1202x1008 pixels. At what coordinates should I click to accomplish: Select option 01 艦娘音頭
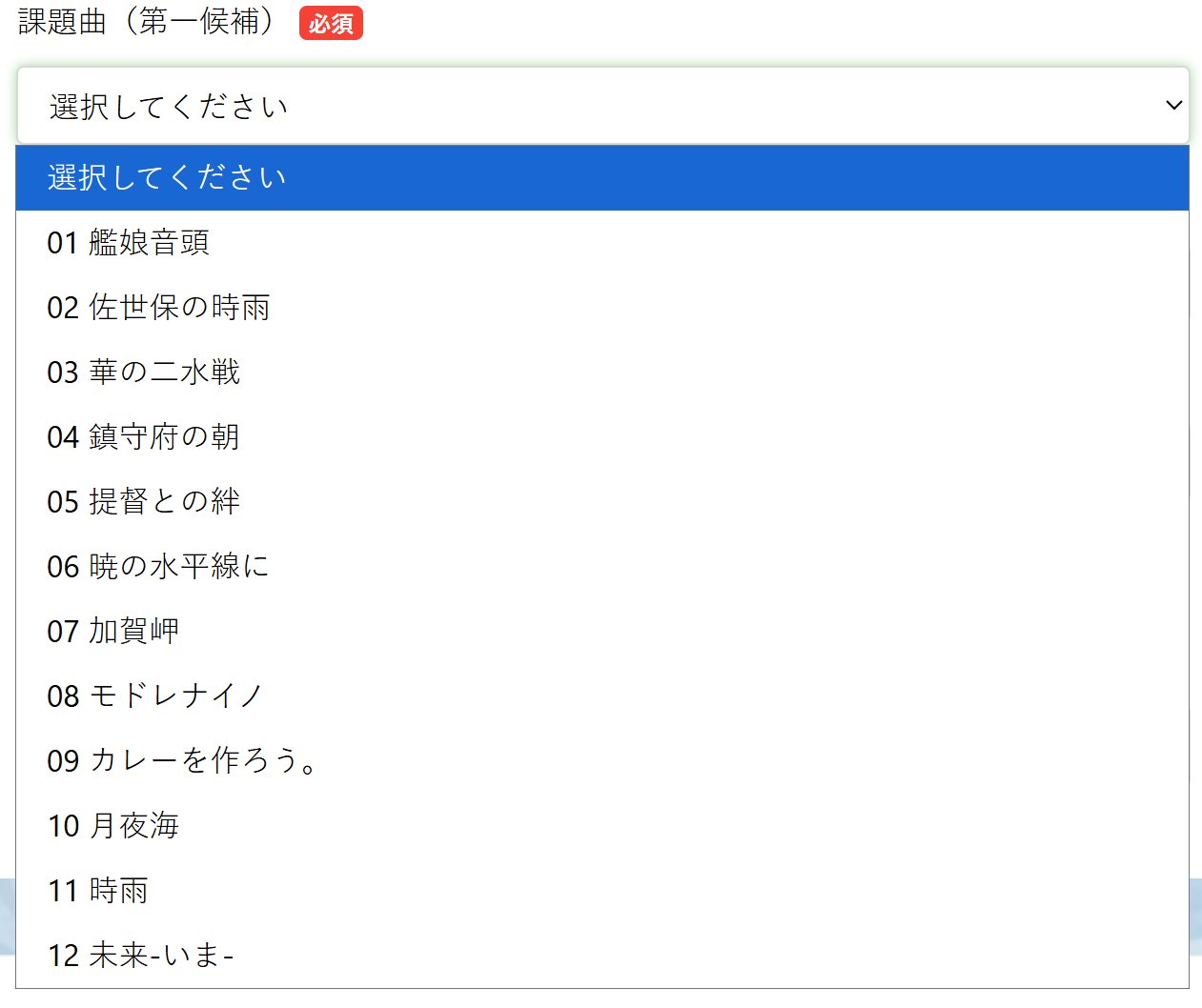coord(129,243)
